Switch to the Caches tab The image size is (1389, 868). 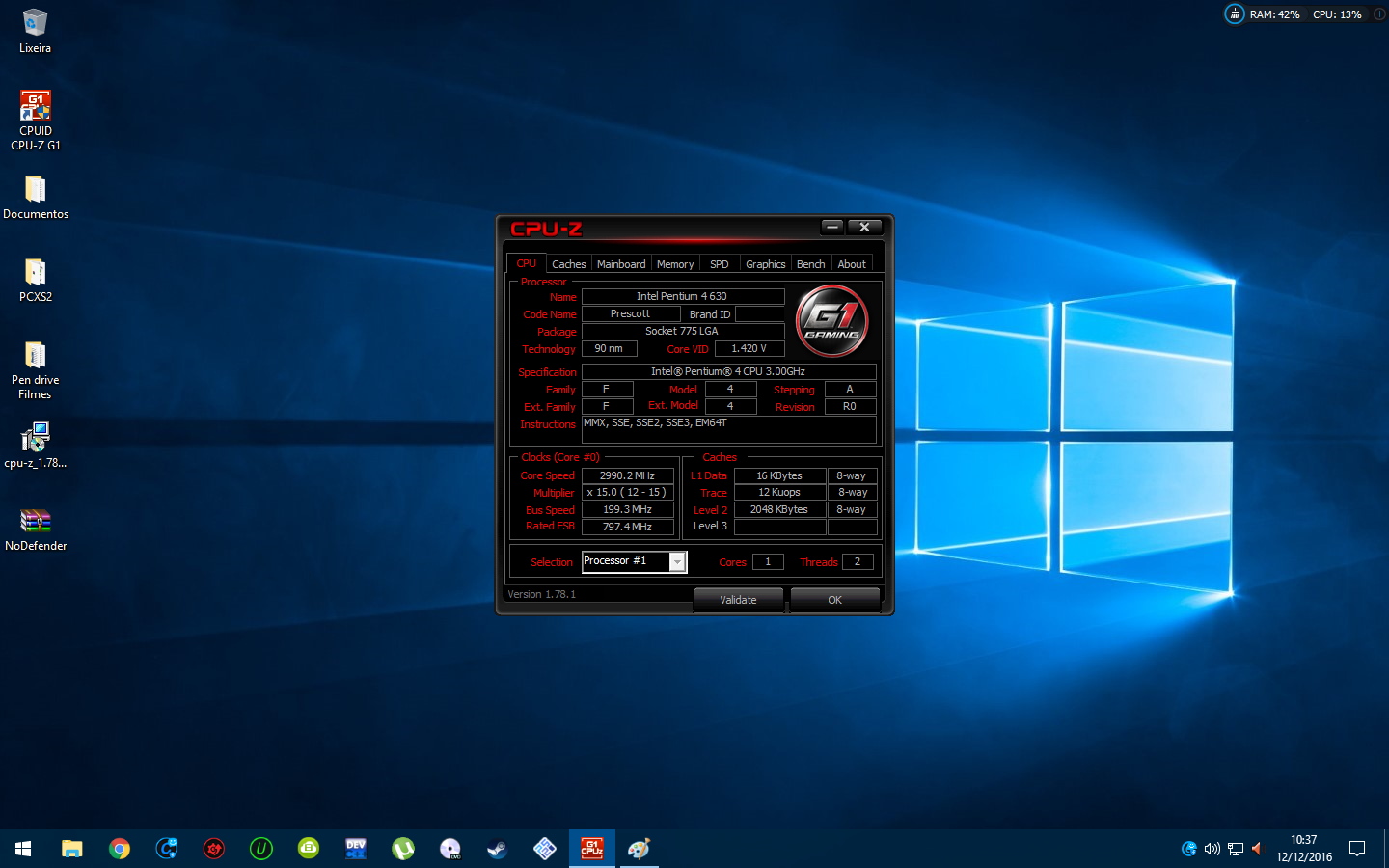(568, 264)
